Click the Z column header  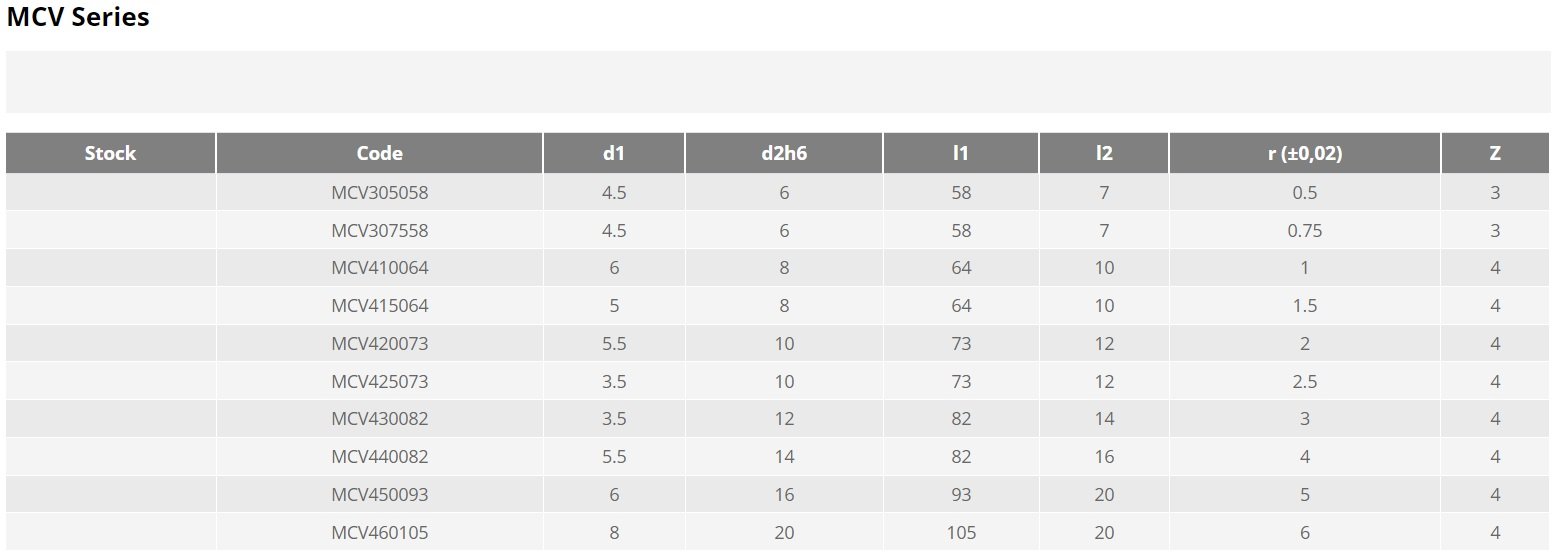coord(1494,153)
